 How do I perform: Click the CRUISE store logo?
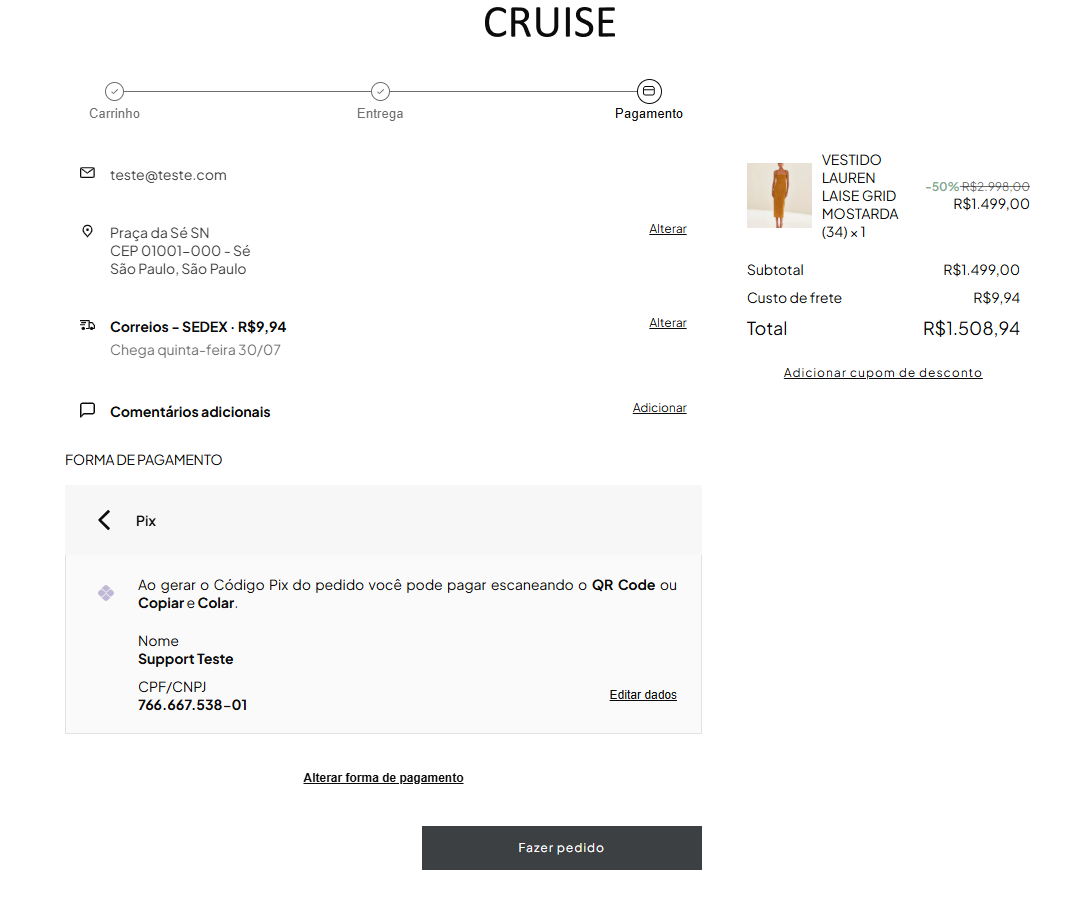[549, 22]
